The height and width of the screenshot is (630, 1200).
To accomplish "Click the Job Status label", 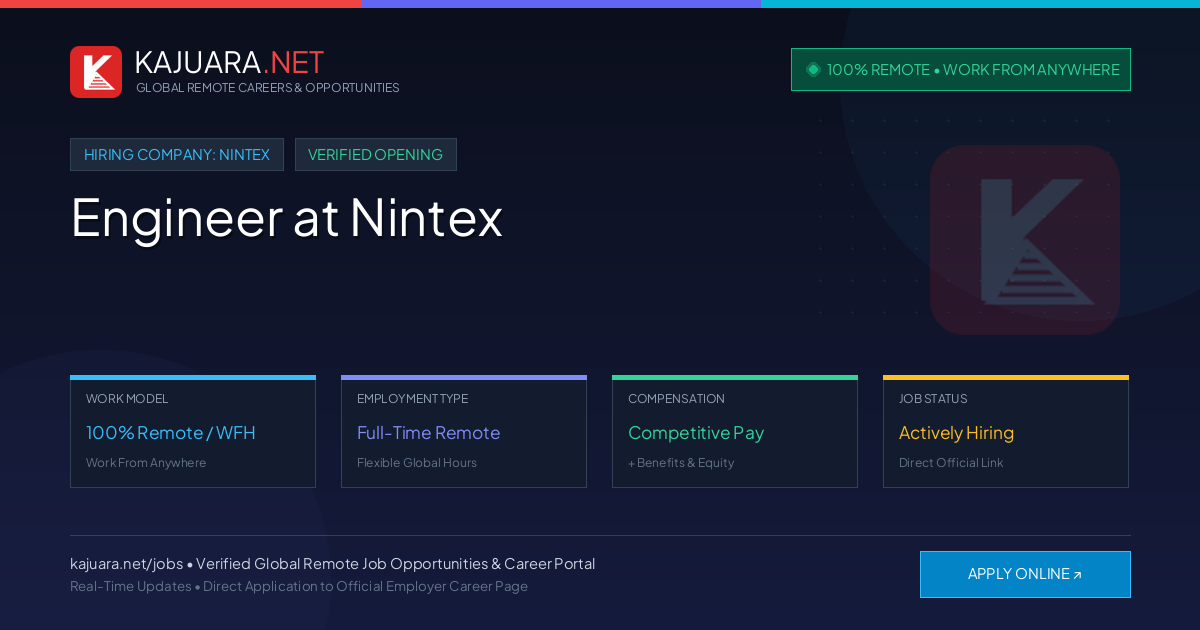I will coord(933,399).
